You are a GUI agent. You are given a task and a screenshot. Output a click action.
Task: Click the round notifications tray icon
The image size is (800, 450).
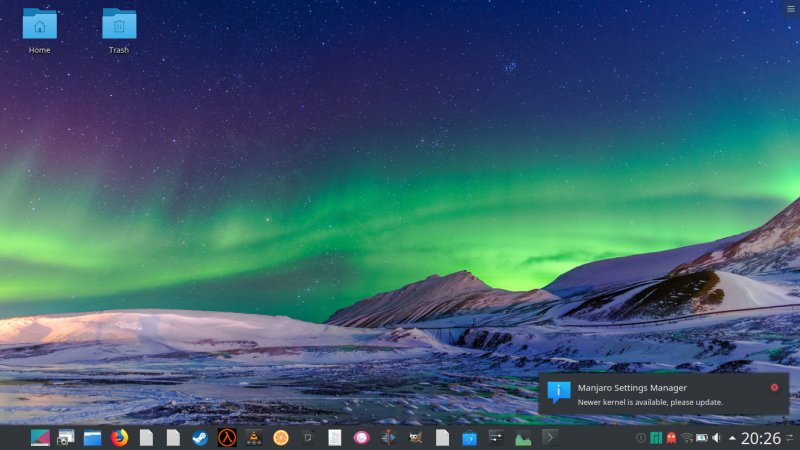641,438
